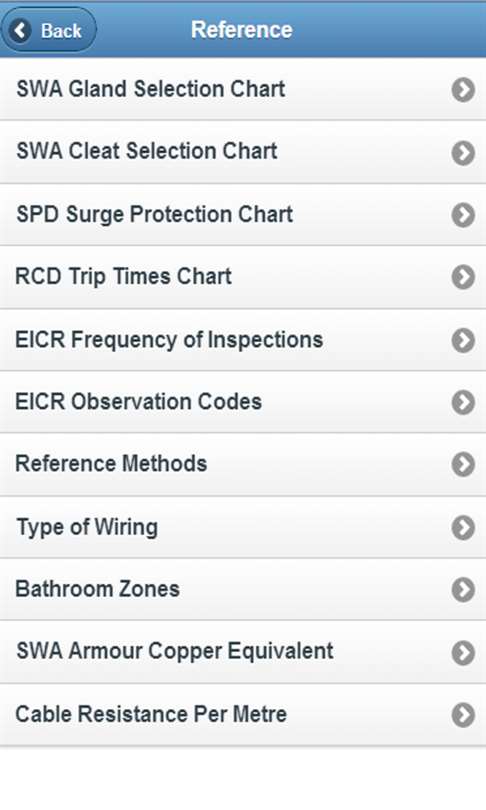This screenshot has height=810, width=486.
Task: Click the arrow icon next to SWA Cleat Selection Chart
Action: (463, 152)
